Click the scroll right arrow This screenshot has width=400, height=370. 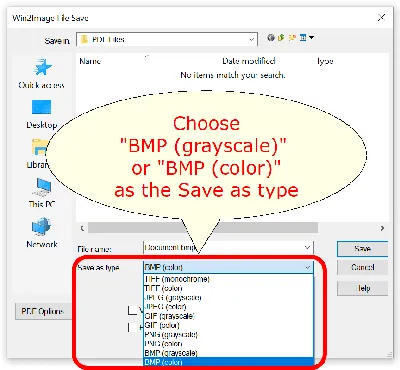click(382, 228)
